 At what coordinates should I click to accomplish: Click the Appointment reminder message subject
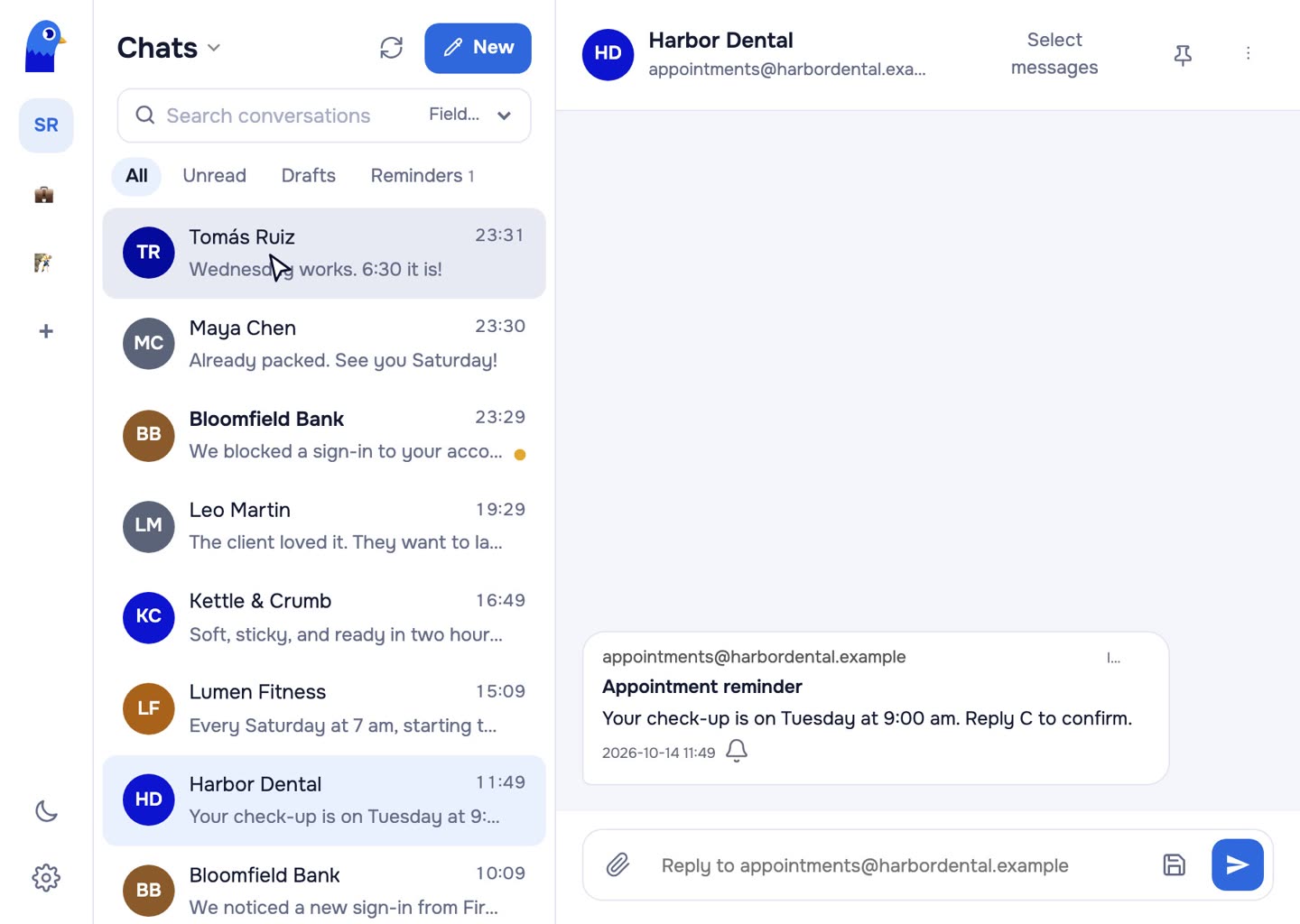[701, 687]
